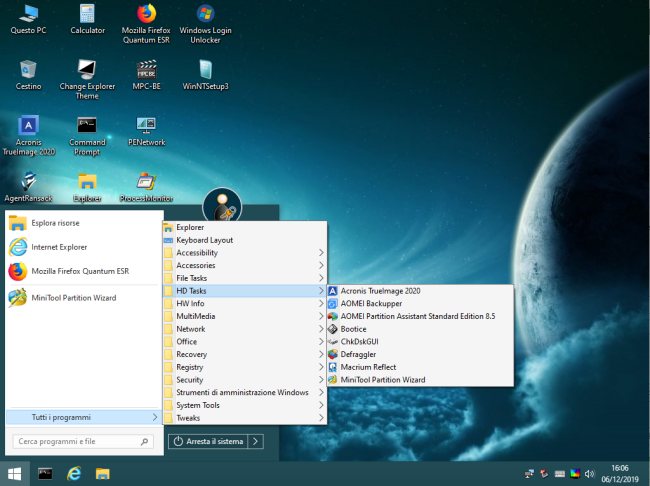
Task: Expand the HD Tasks folder
Action: (x=245, y=291)
